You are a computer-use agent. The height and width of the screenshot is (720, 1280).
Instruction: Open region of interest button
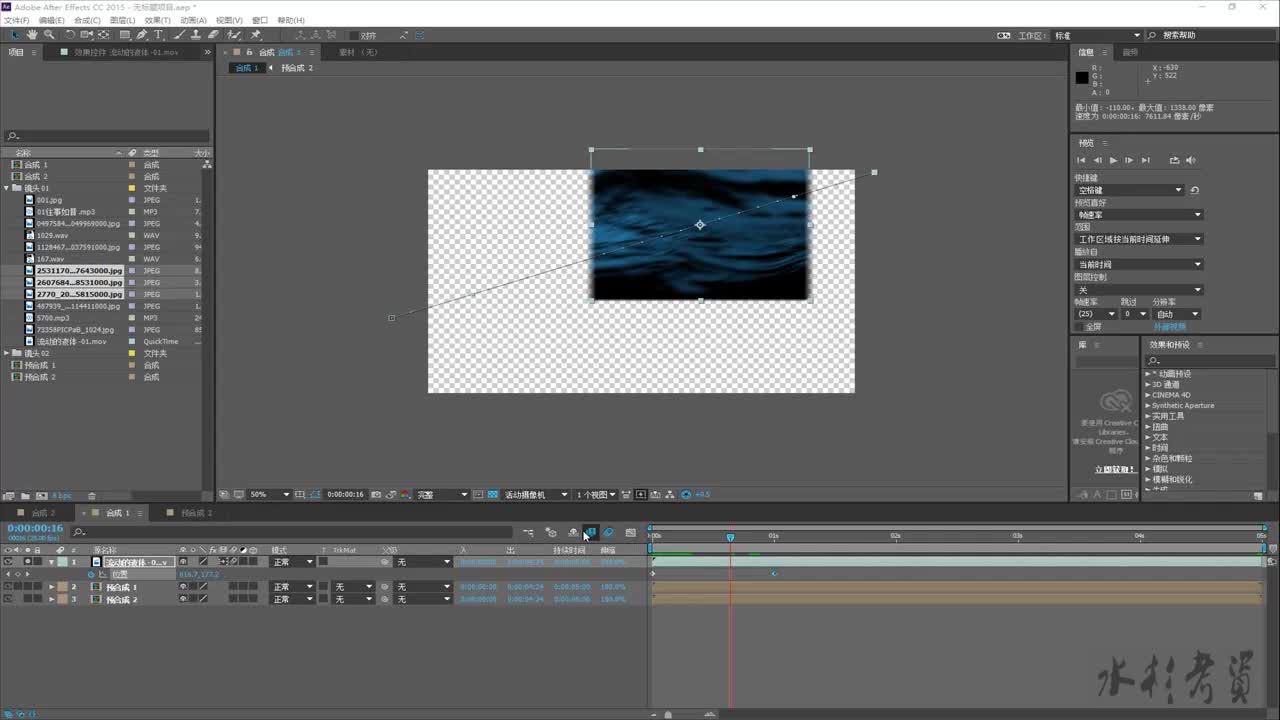(x=478, y=494)
